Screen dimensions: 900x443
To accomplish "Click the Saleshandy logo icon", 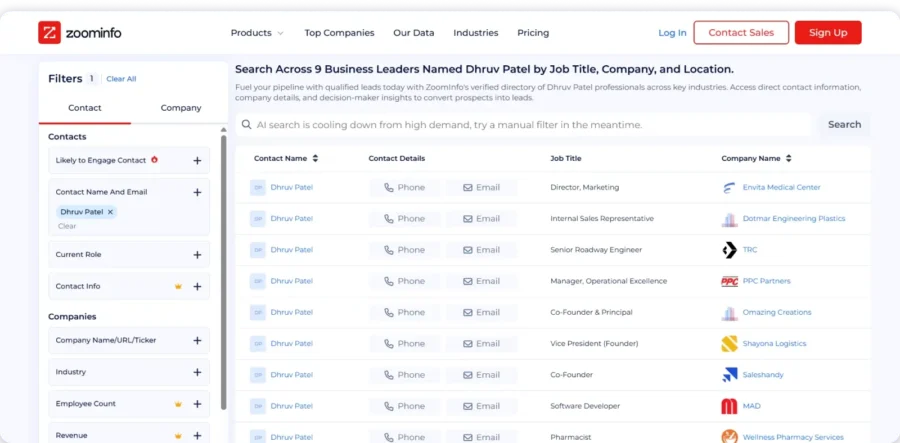I will 729,375.
